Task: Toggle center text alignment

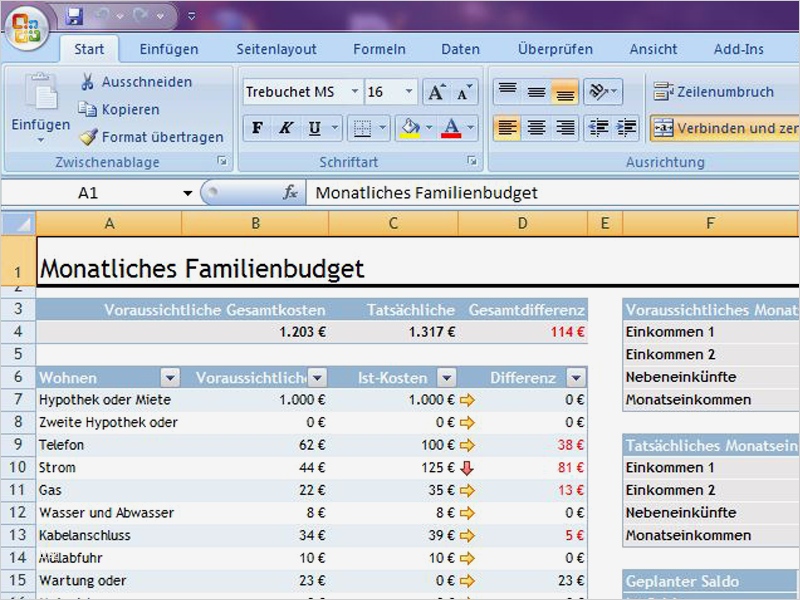Action: (x=536, y=128)
